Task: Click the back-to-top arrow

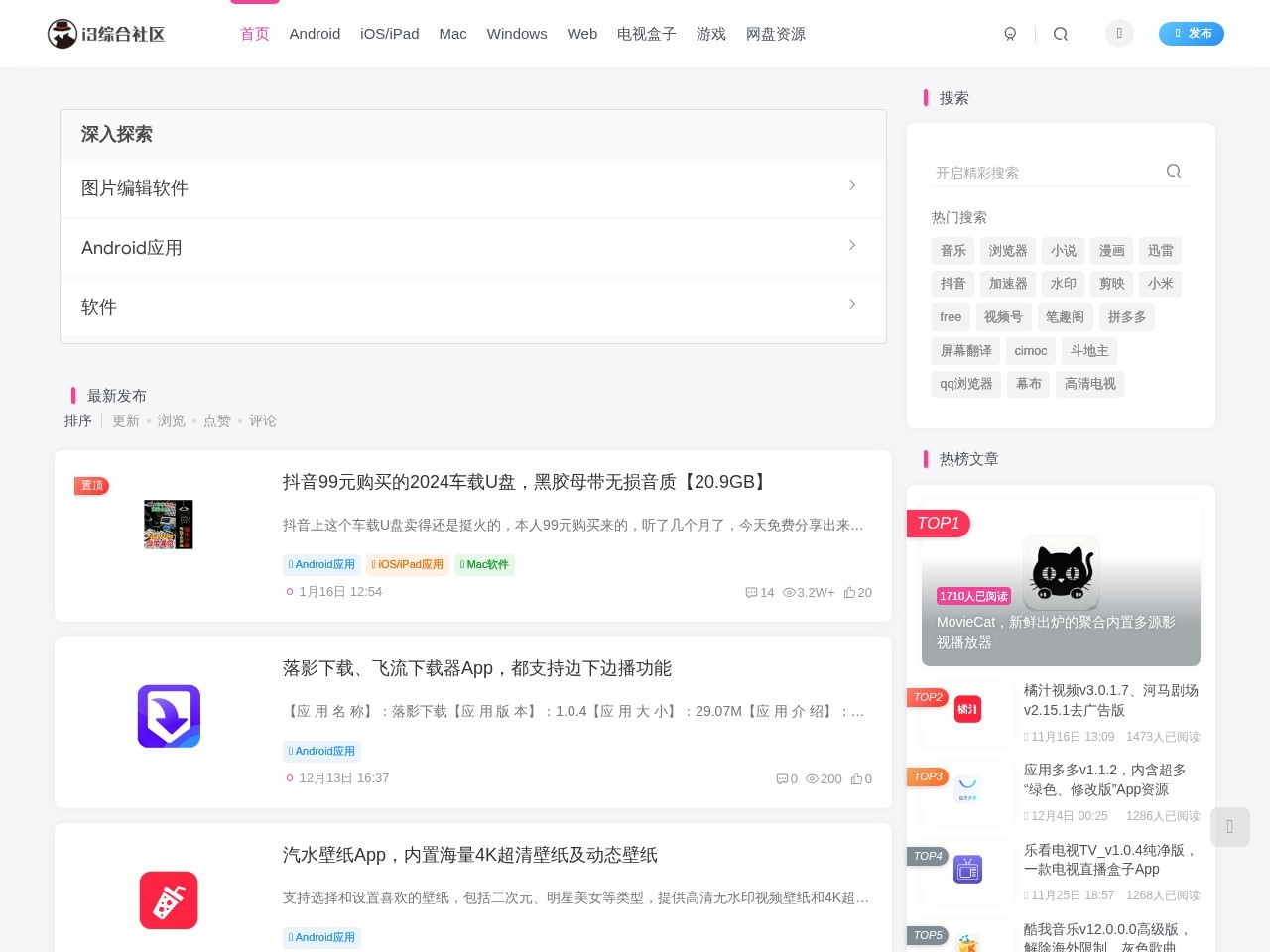Action: [x=1230, y=826]
